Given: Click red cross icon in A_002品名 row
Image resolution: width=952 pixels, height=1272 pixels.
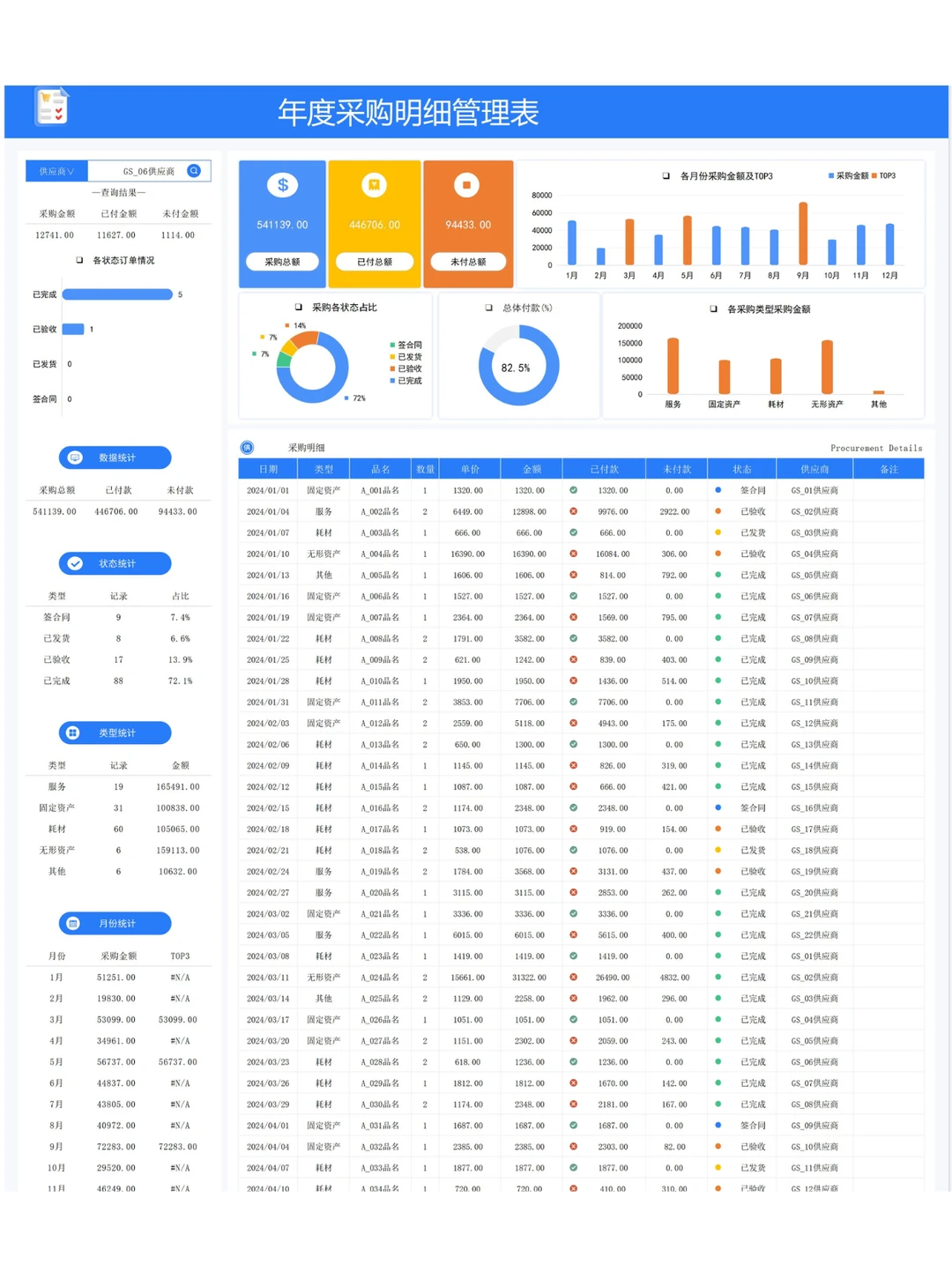Looking at the screenshot, I should pyautogui.click(x=573, y=511).
